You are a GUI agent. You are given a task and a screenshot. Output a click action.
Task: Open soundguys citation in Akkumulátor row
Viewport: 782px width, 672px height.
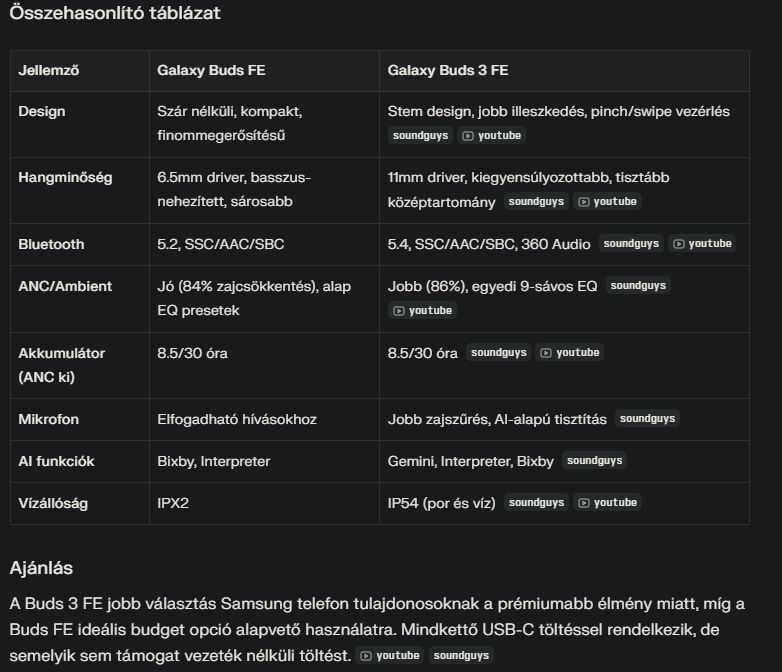click(x=498, y=352)
